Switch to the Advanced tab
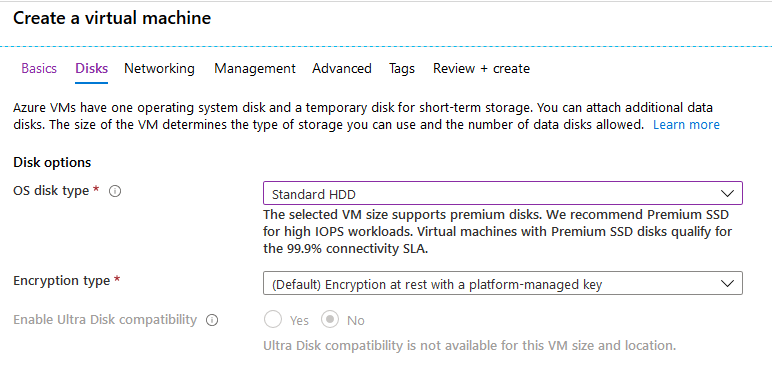The width and height of the screenshot is (772, 380). (x=342, y=68)
